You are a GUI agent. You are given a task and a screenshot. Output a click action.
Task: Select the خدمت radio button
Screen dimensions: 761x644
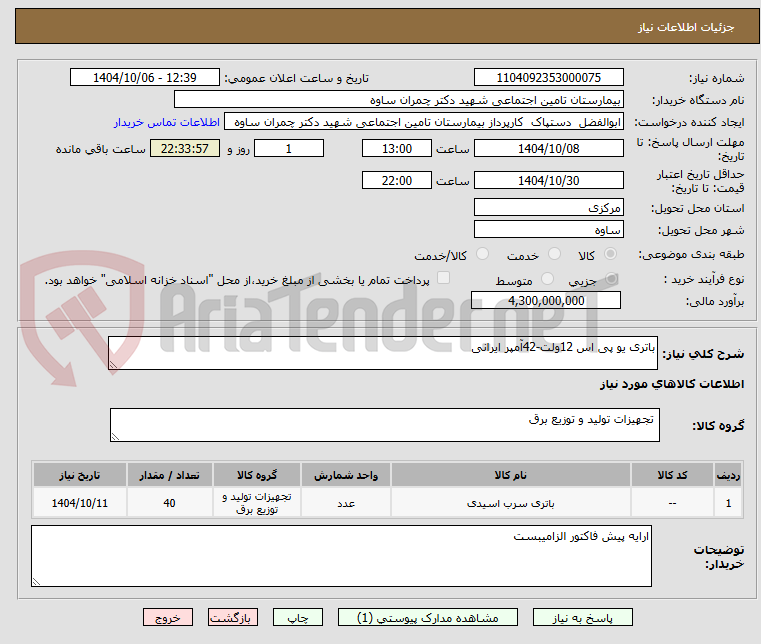point(554,254)
